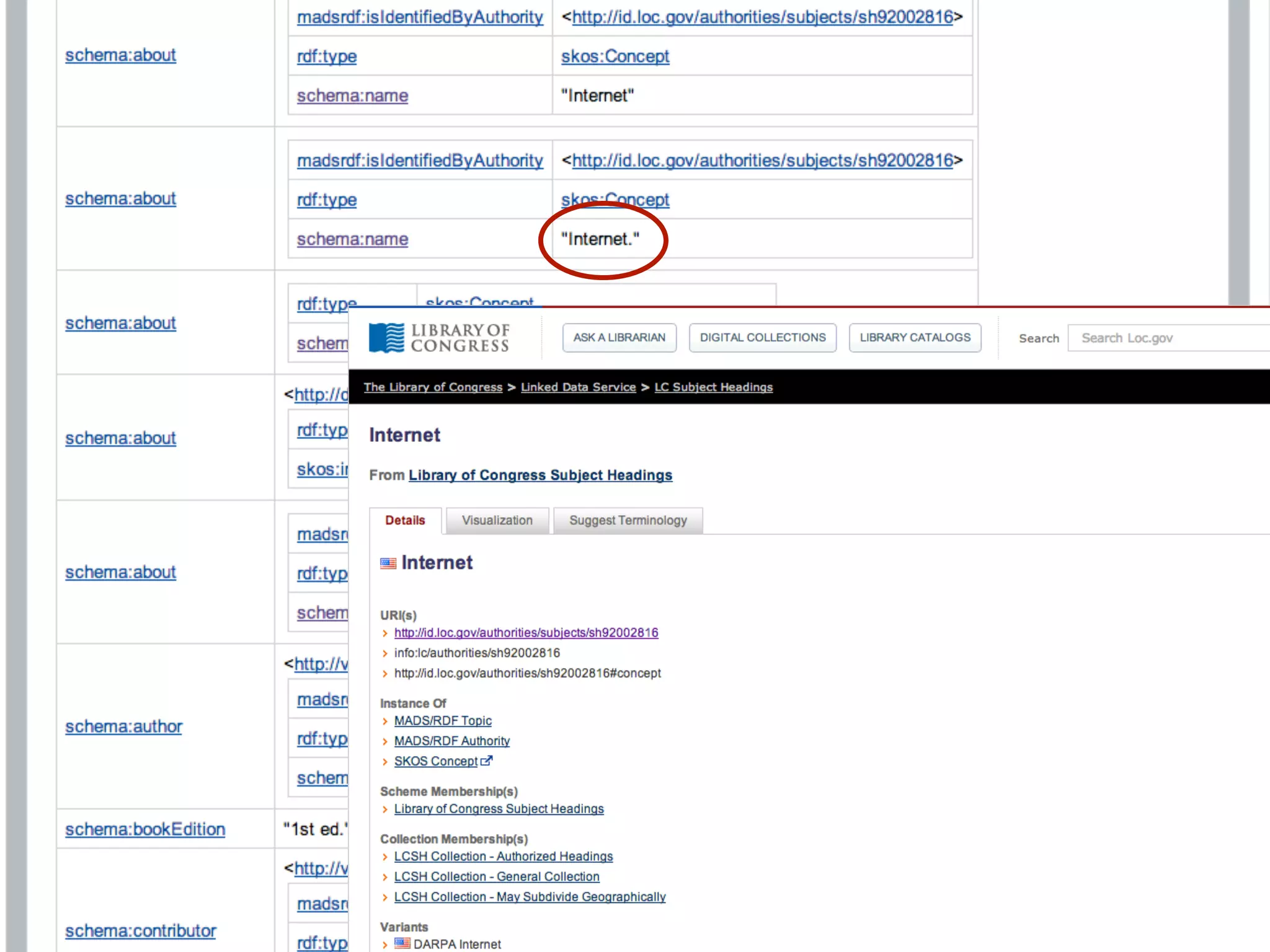
Task: Click the arrow bullet before MADS/RDF Topic
Action: [x=385, y=721]
